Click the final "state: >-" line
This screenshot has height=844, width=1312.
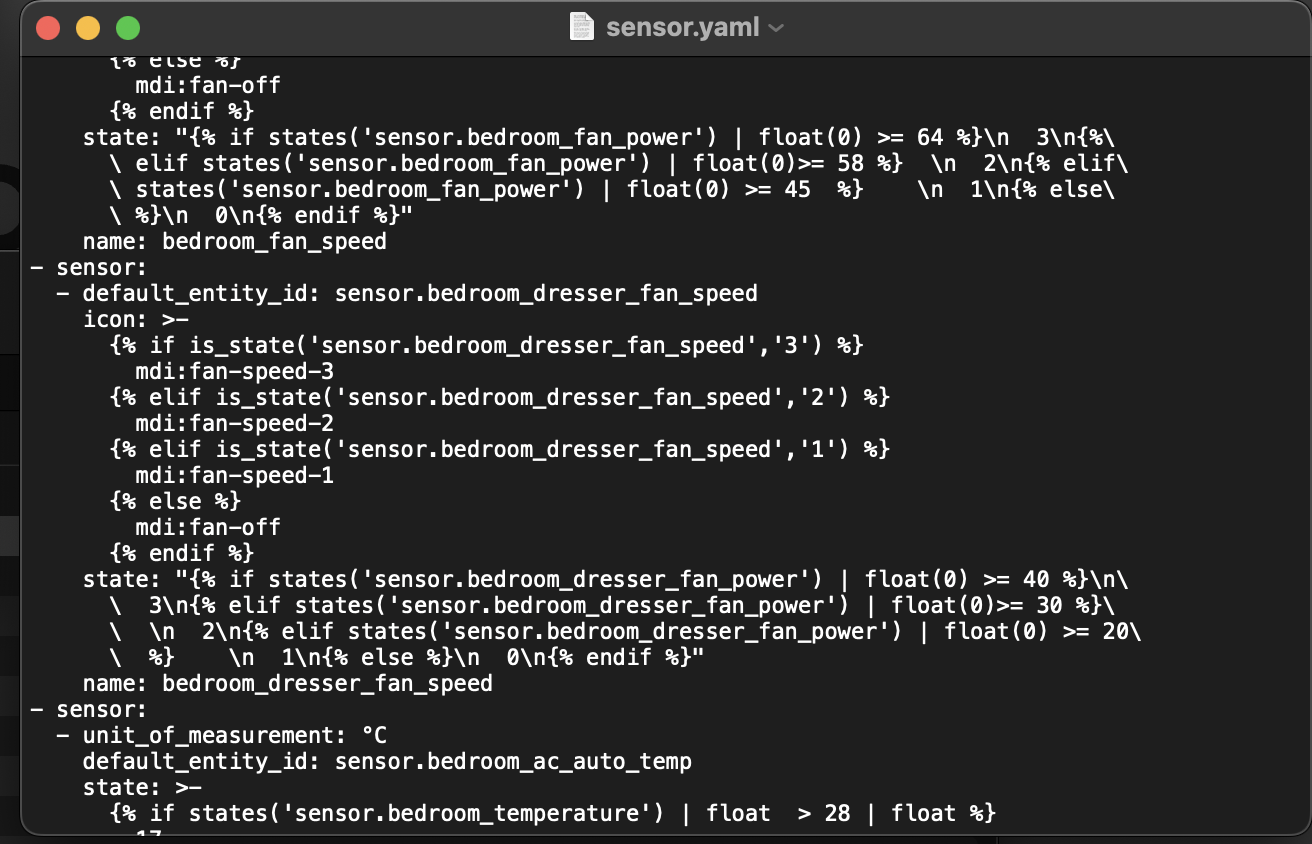pyautogui.click(x=134, y=787)
